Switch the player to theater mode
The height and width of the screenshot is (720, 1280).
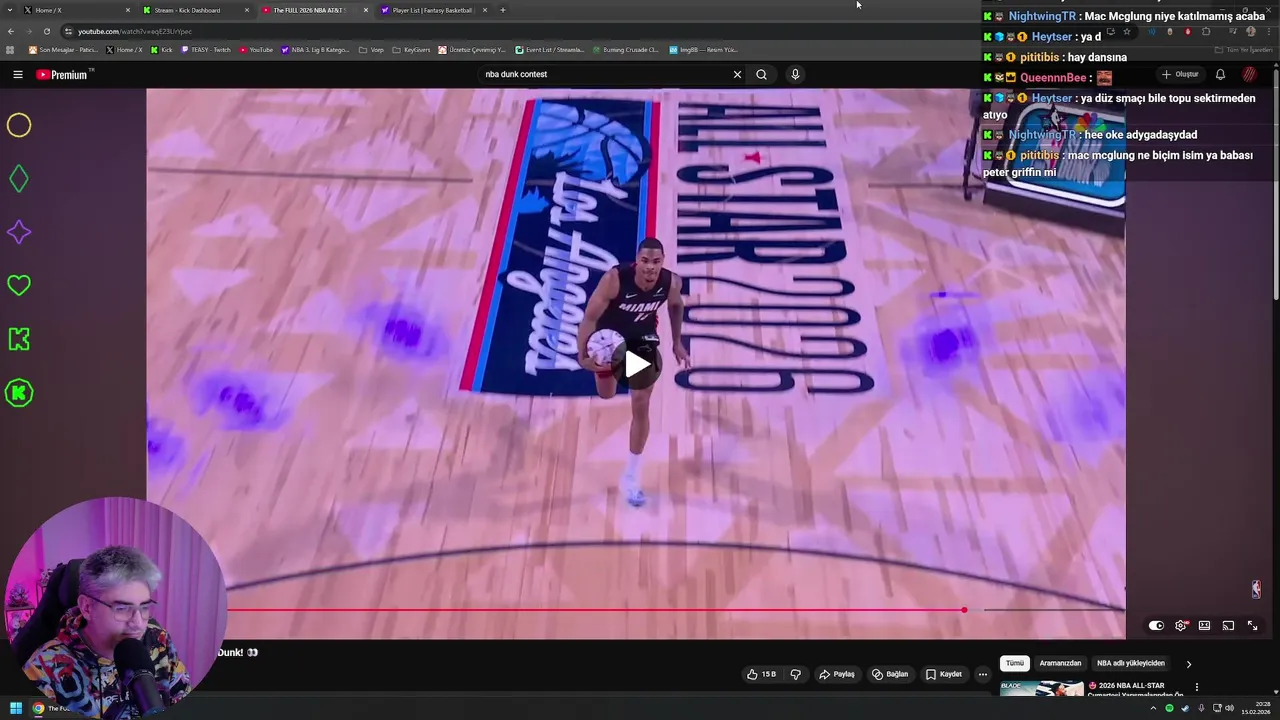coord(1204,625)
